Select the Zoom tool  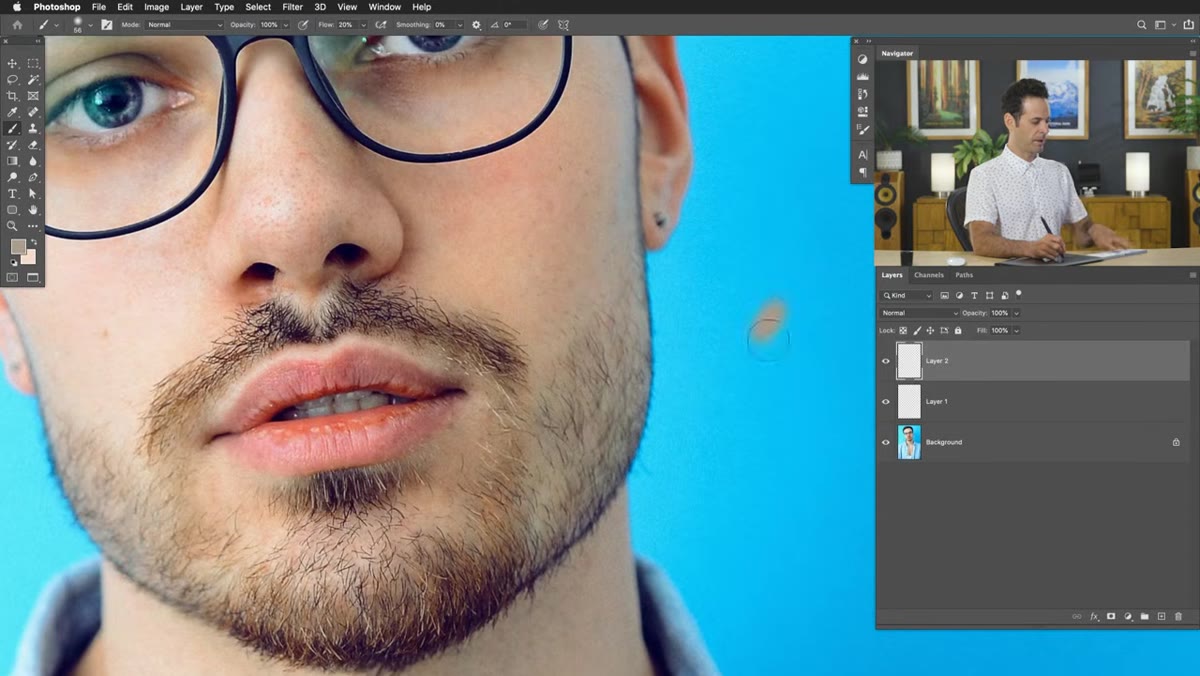pyautogui.click(x=13, y=226)
